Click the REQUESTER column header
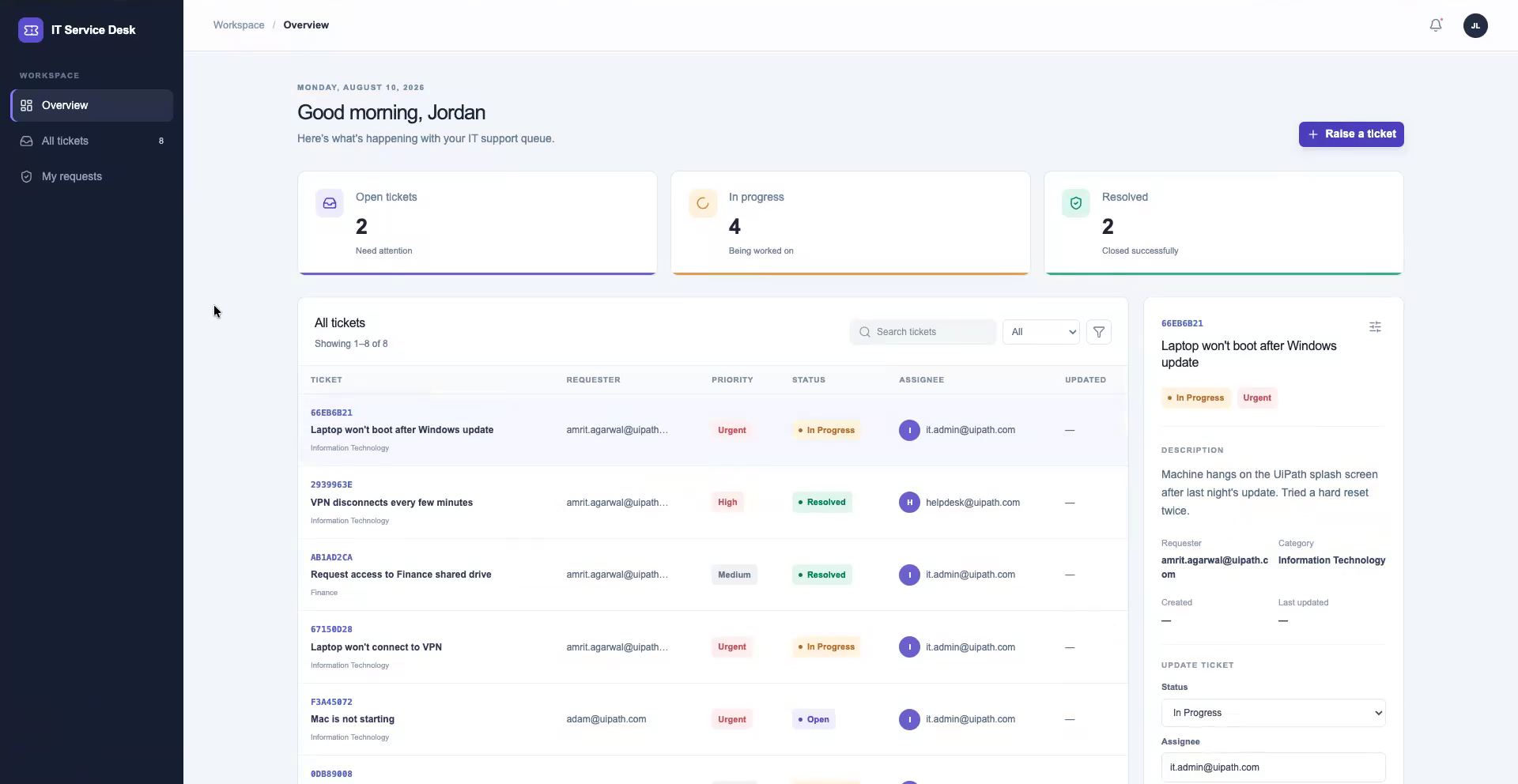Viewport: 1518px width, 784px height. coord(593,380)
